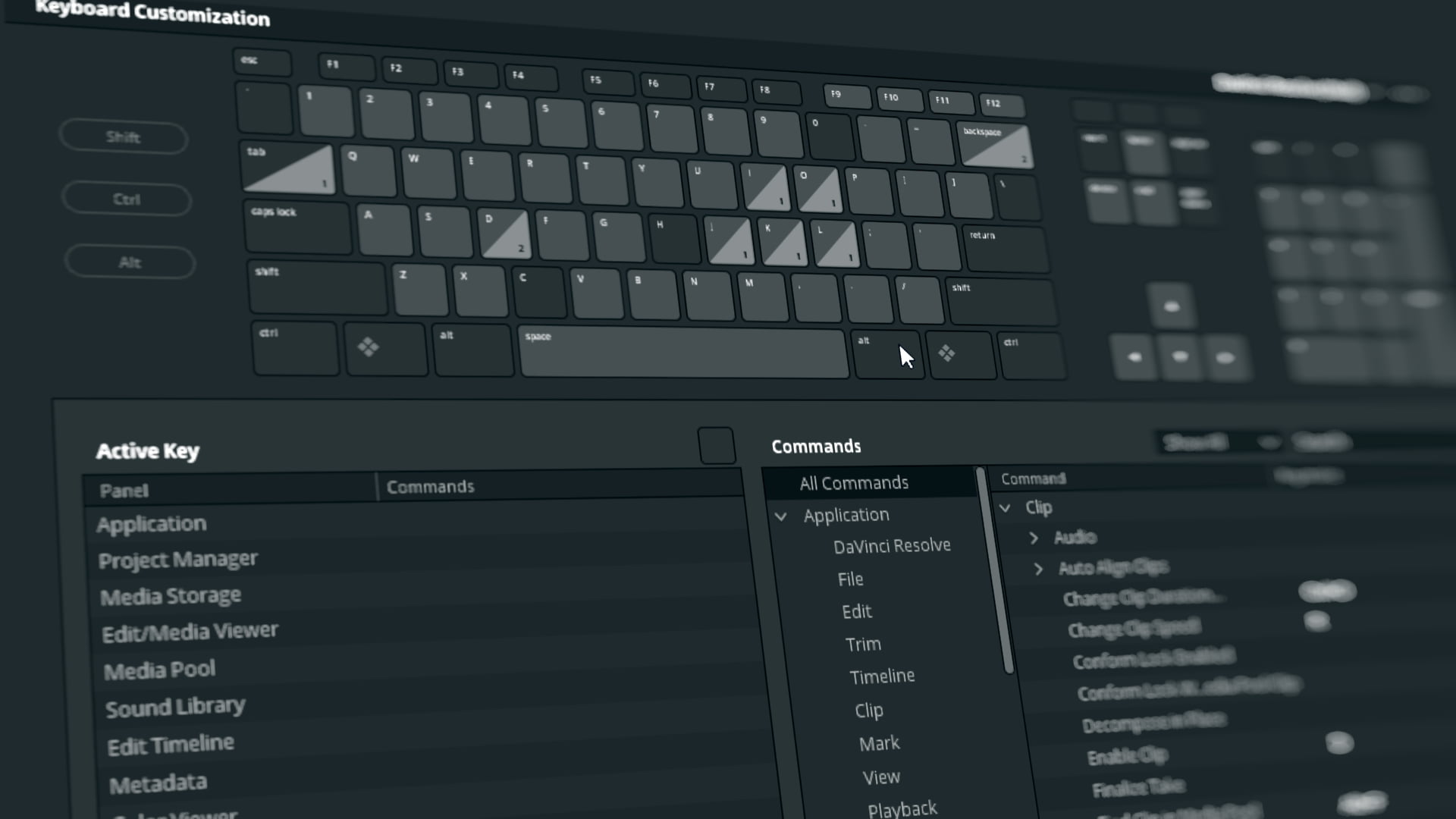
Task: Switch to the Timeline command category
Action: coord(882,676)
